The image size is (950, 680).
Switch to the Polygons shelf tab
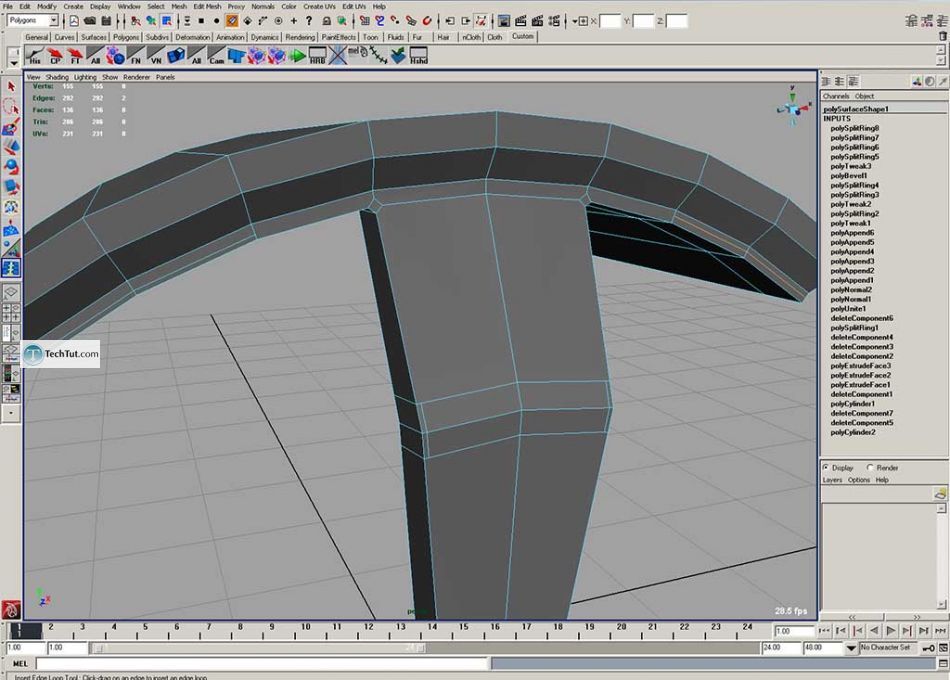tap(126, 37)
